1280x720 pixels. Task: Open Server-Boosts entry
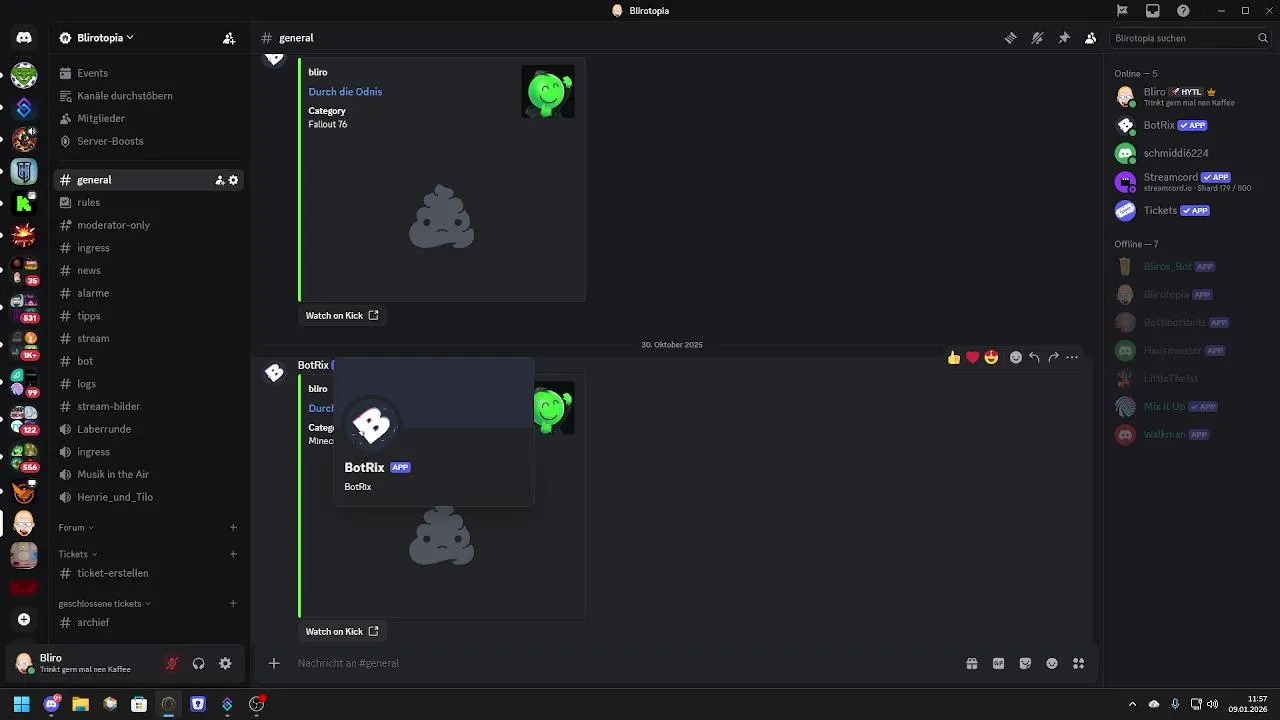tap(149, 141)
